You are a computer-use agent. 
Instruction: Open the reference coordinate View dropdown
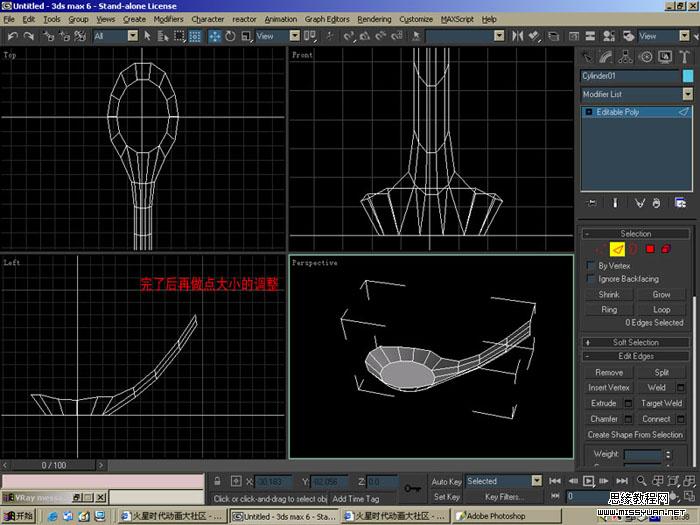point(295,36)
